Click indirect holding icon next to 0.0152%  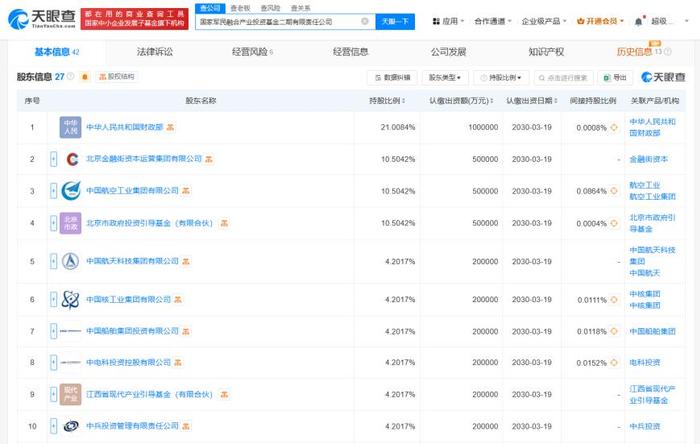(614, 363)
